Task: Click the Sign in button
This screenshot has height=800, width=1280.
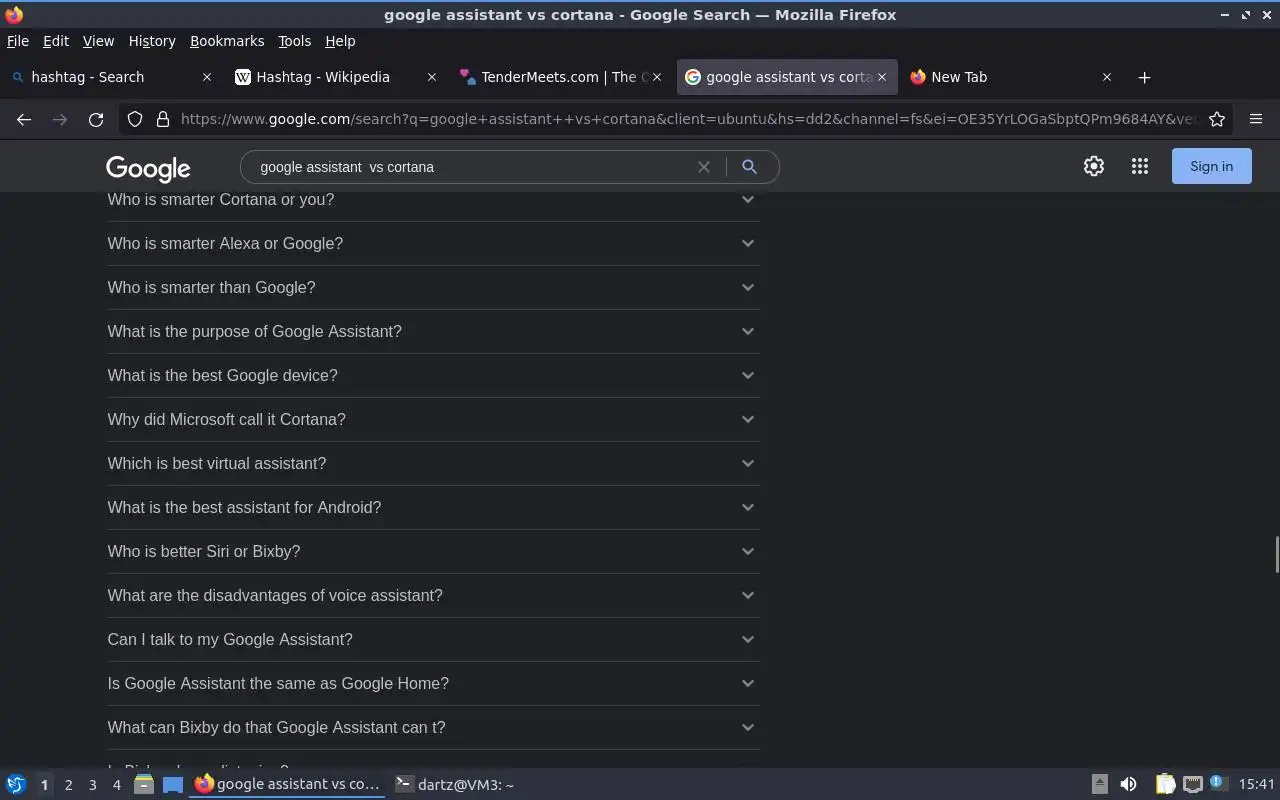Action: 1211,167
